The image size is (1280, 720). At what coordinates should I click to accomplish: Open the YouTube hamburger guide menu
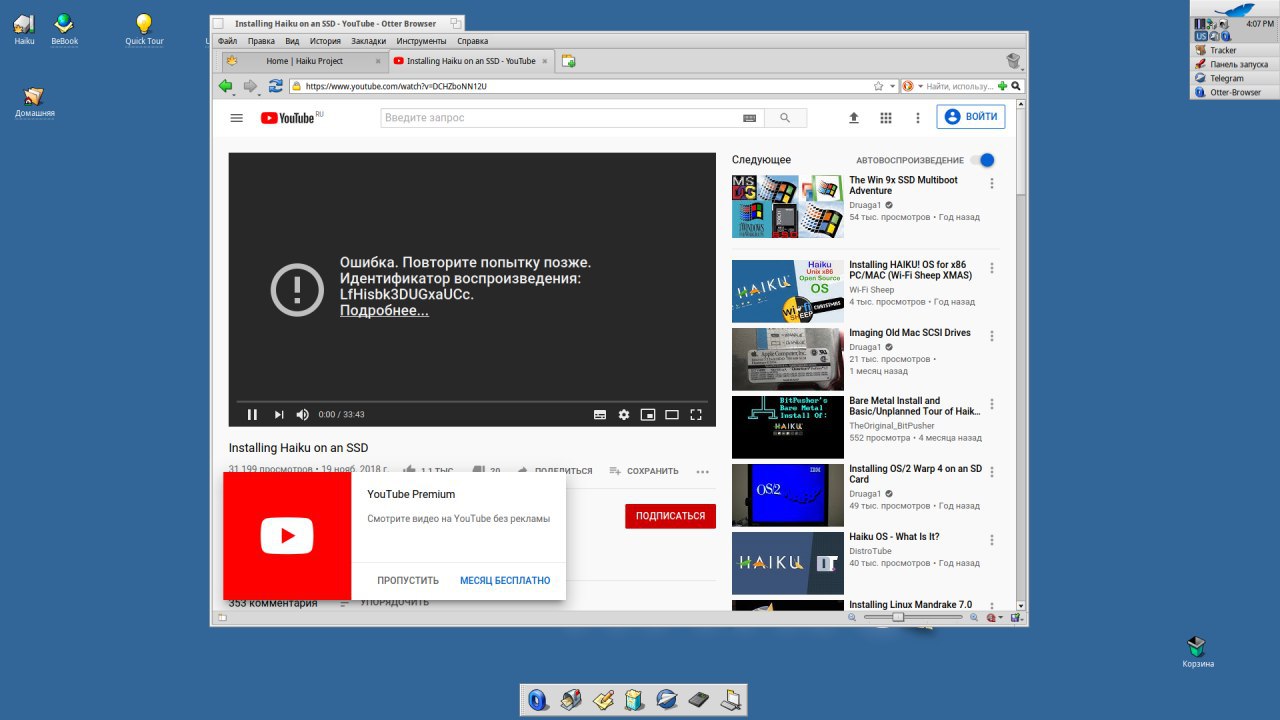click(x=237, y=118)
